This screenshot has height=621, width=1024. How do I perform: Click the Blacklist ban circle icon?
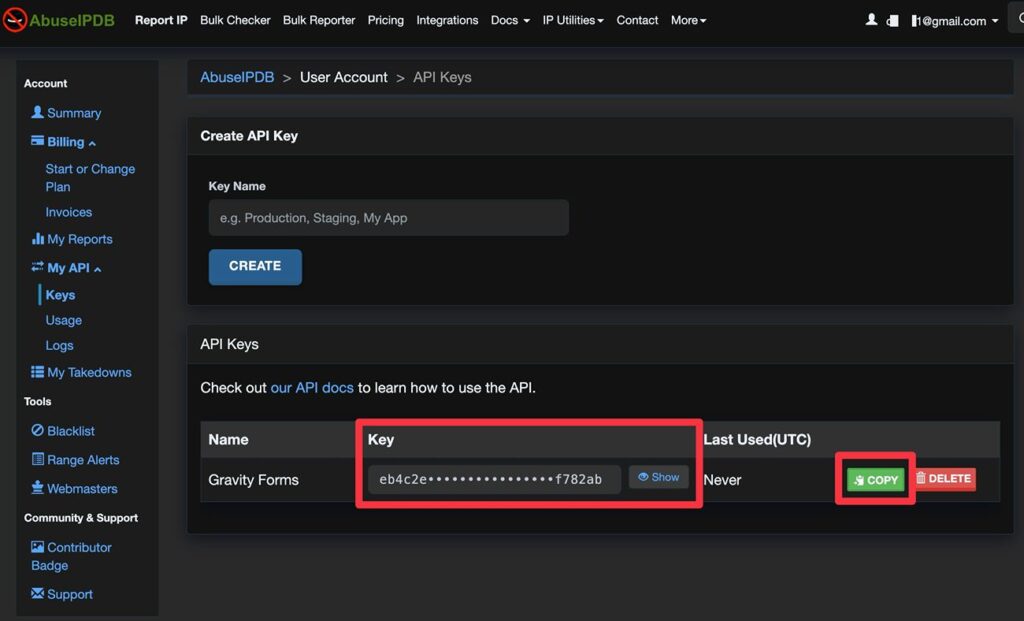(x=37, y=430)
